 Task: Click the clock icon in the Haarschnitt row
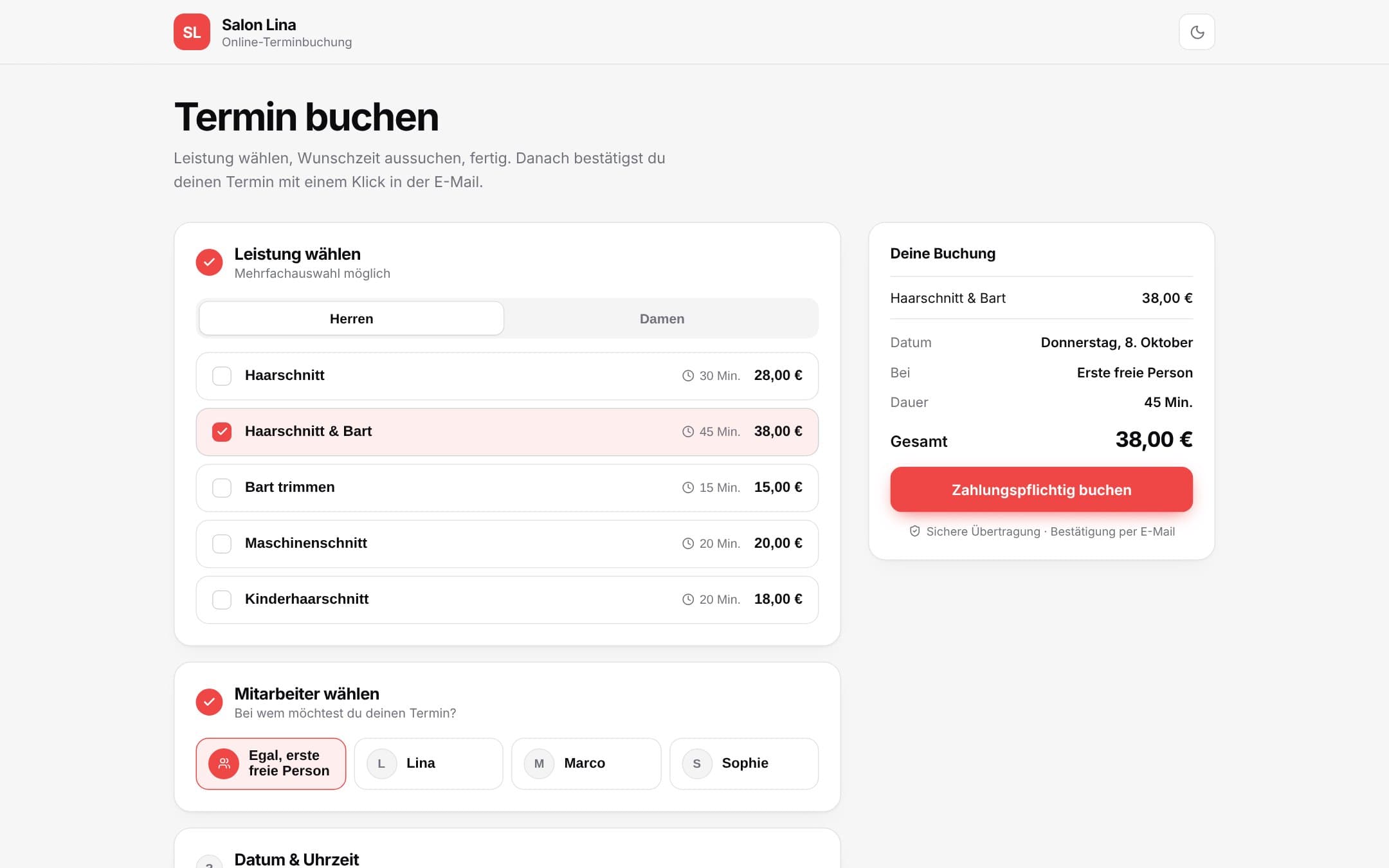coord(688,375)
